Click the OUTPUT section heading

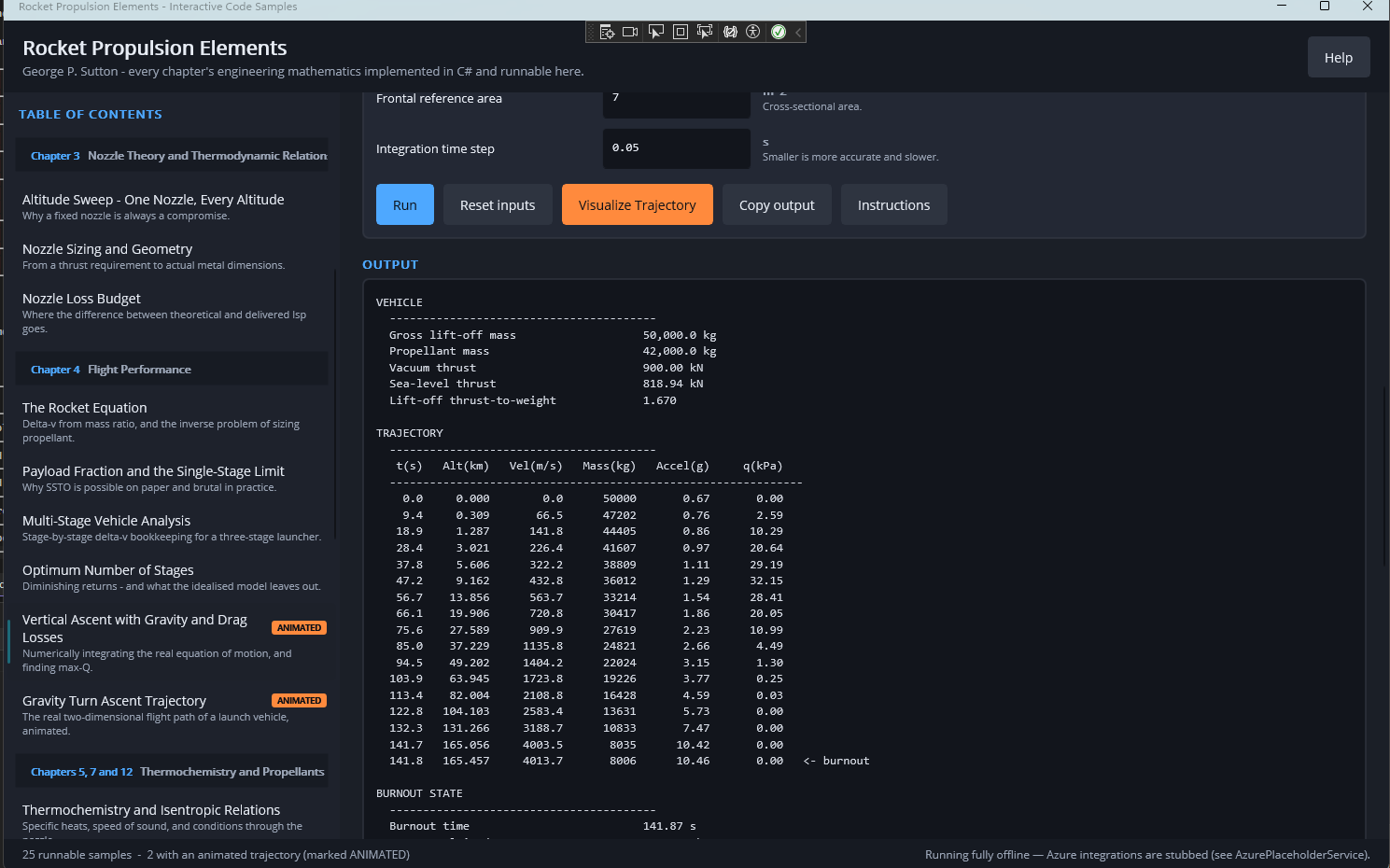coord(390,265)
